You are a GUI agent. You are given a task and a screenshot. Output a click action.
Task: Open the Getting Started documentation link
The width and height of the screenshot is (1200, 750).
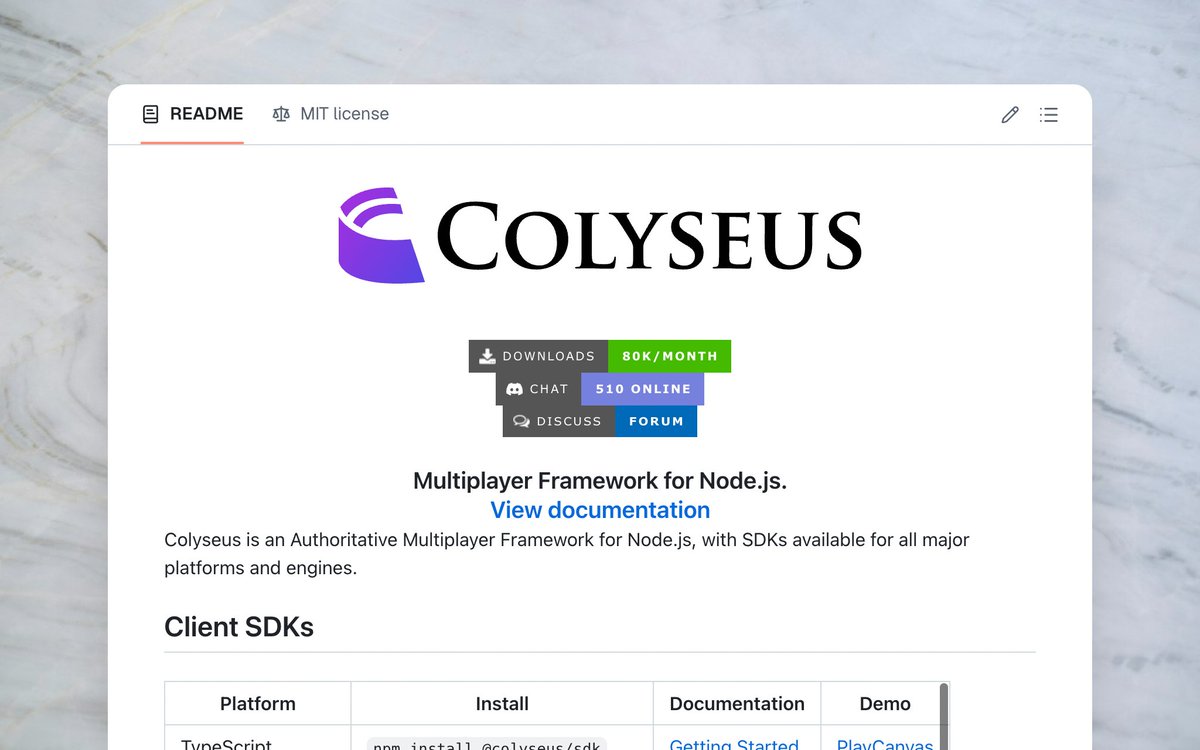734,744
